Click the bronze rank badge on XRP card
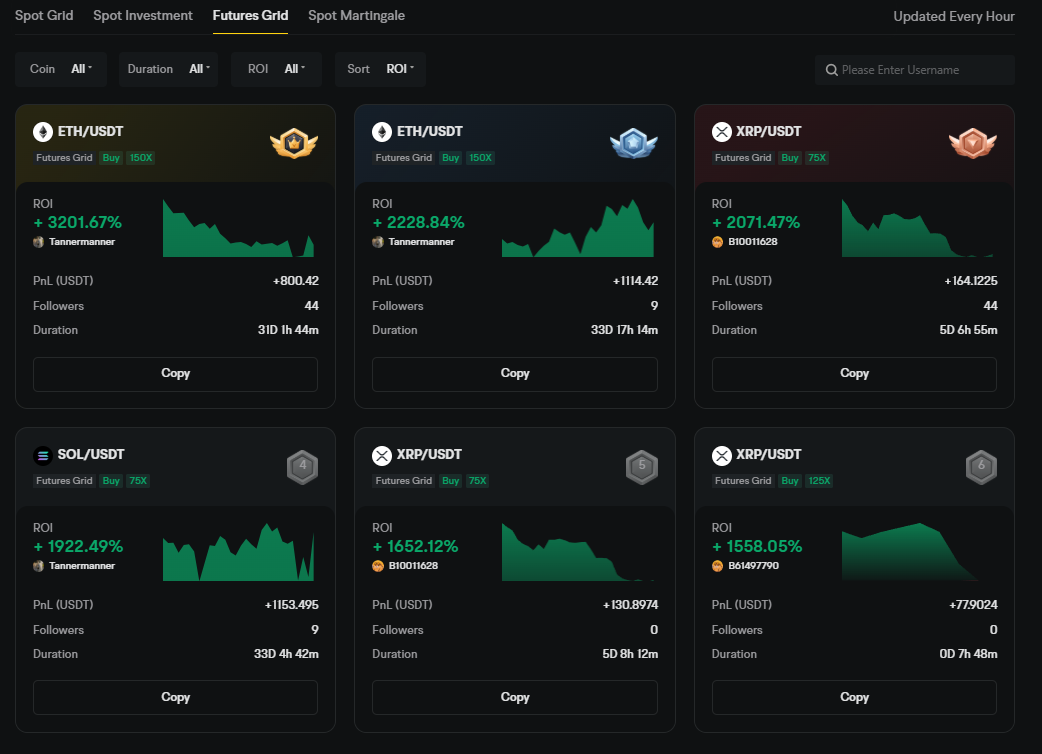Image resolution: width=1042 pixels, height=754 pixels. tap(972, 144)
